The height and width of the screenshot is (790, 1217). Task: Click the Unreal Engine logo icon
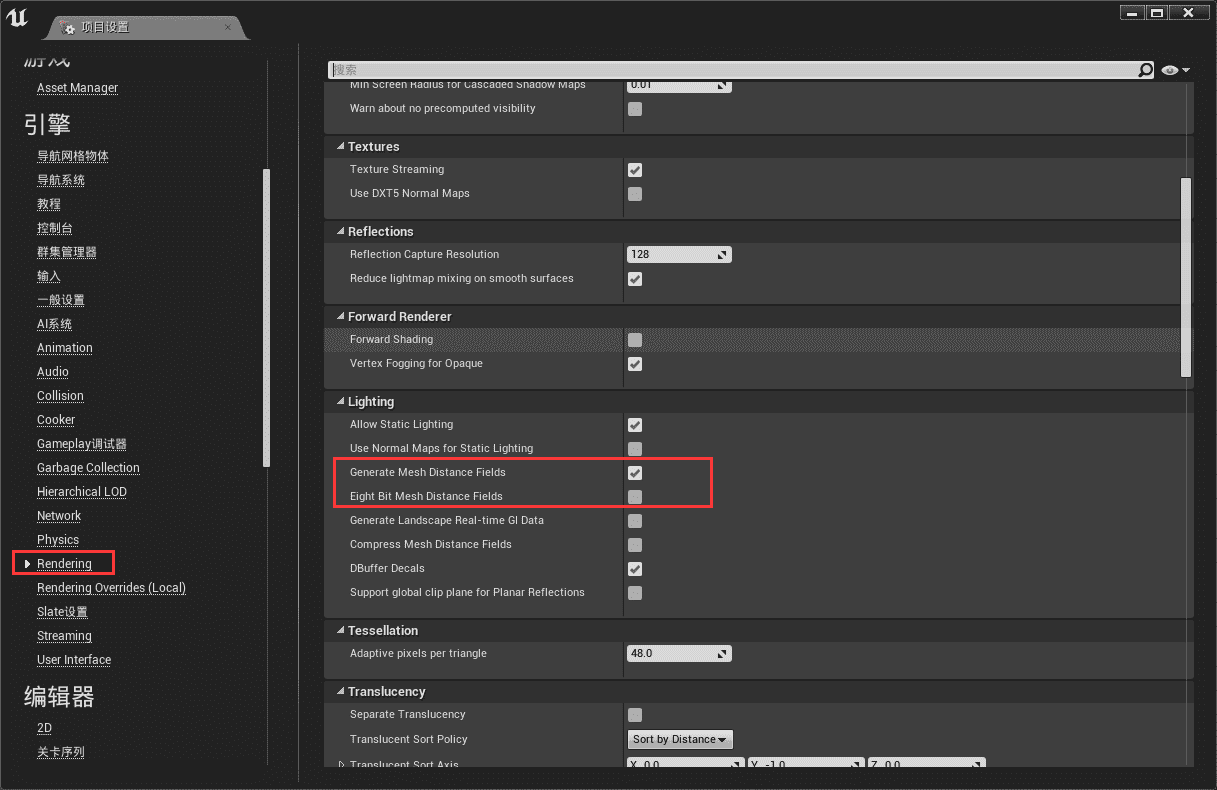pyautogui.click(x=17, y=18)
